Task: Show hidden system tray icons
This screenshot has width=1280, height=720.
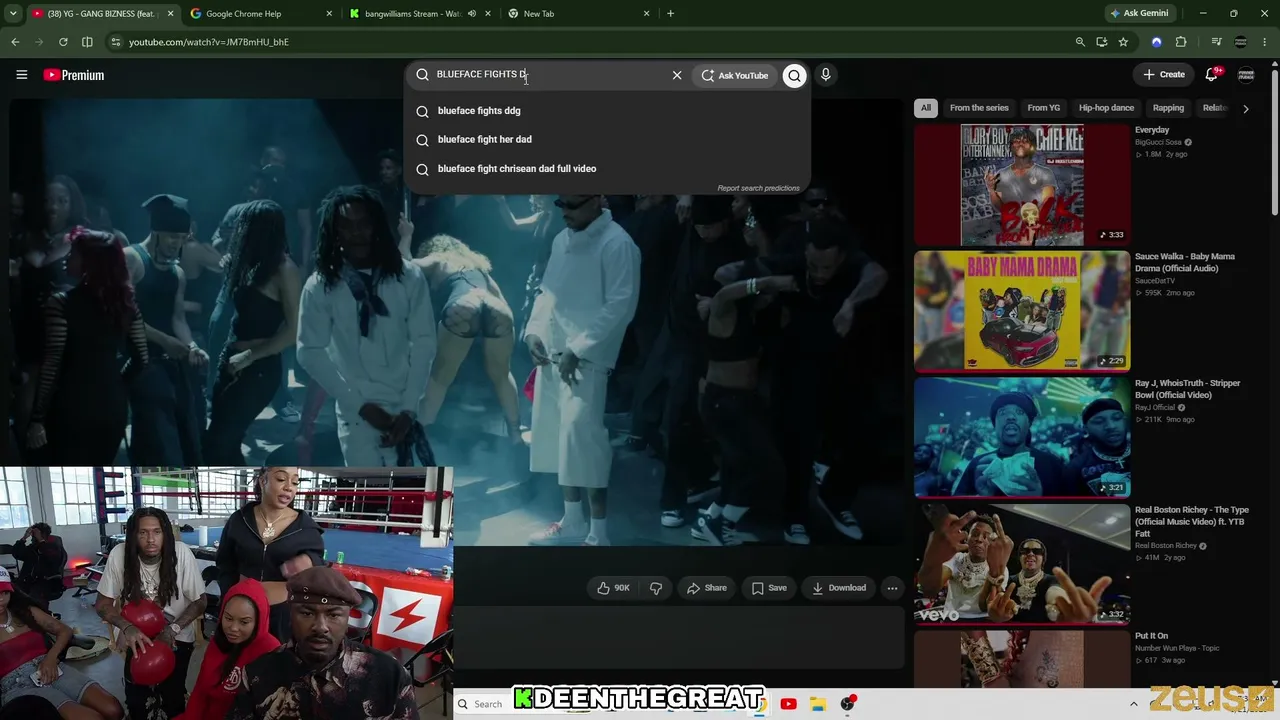Action: tap(1133, 704)
